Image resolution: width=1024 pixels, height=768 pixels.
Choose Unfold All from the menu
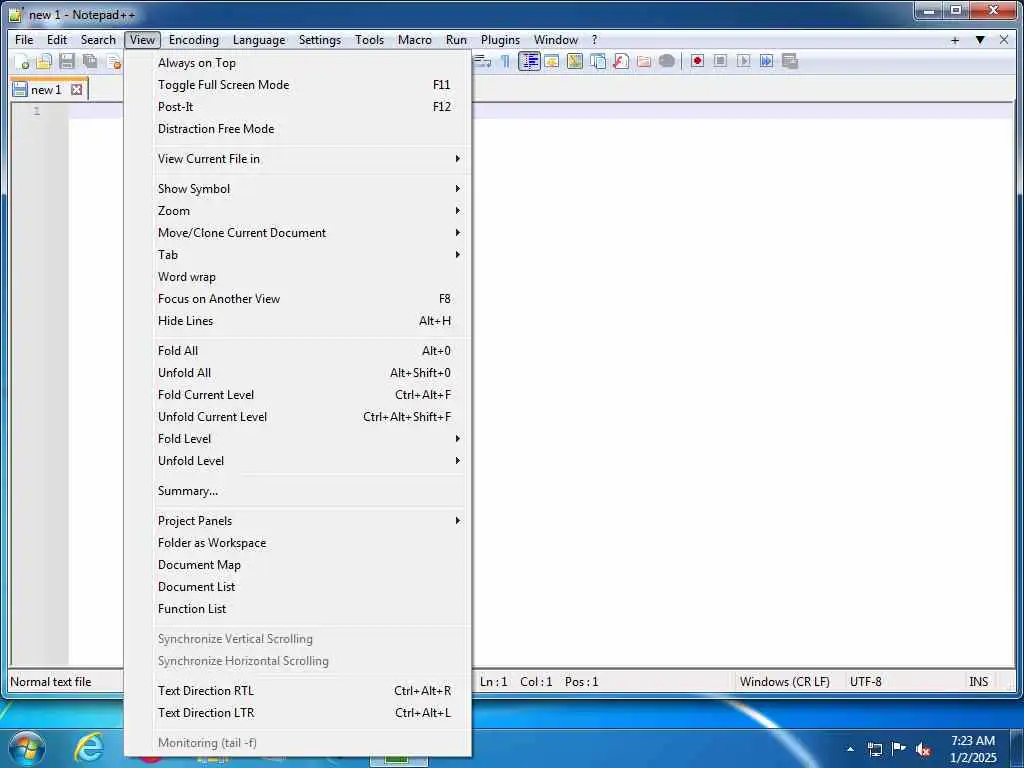pyautogui.click(x=298, y=373)
